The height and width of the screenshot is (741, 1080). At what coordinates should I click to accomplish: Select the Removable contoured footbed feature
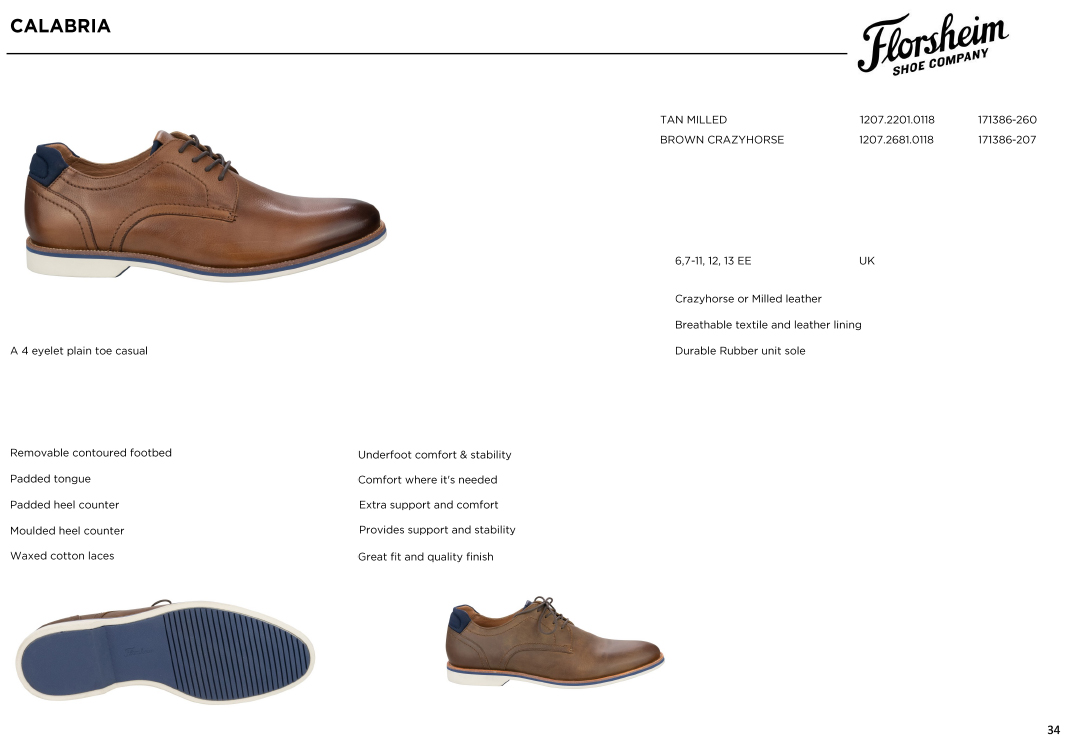91,452
